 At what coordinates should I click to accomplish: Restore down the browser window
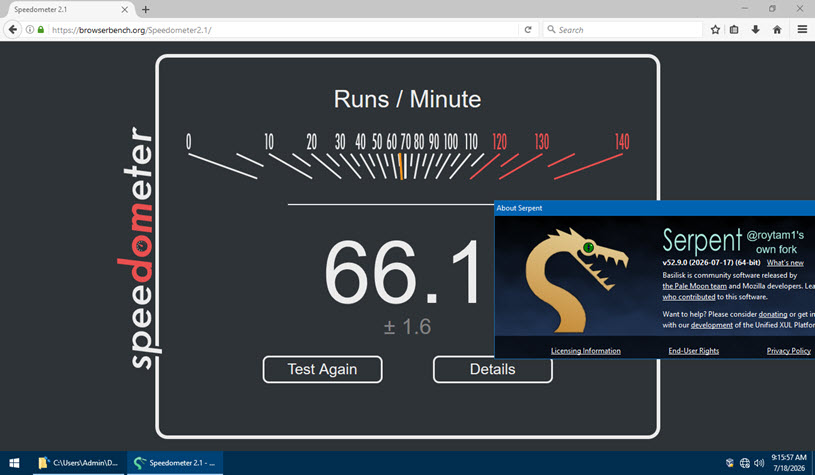(772, 9)
